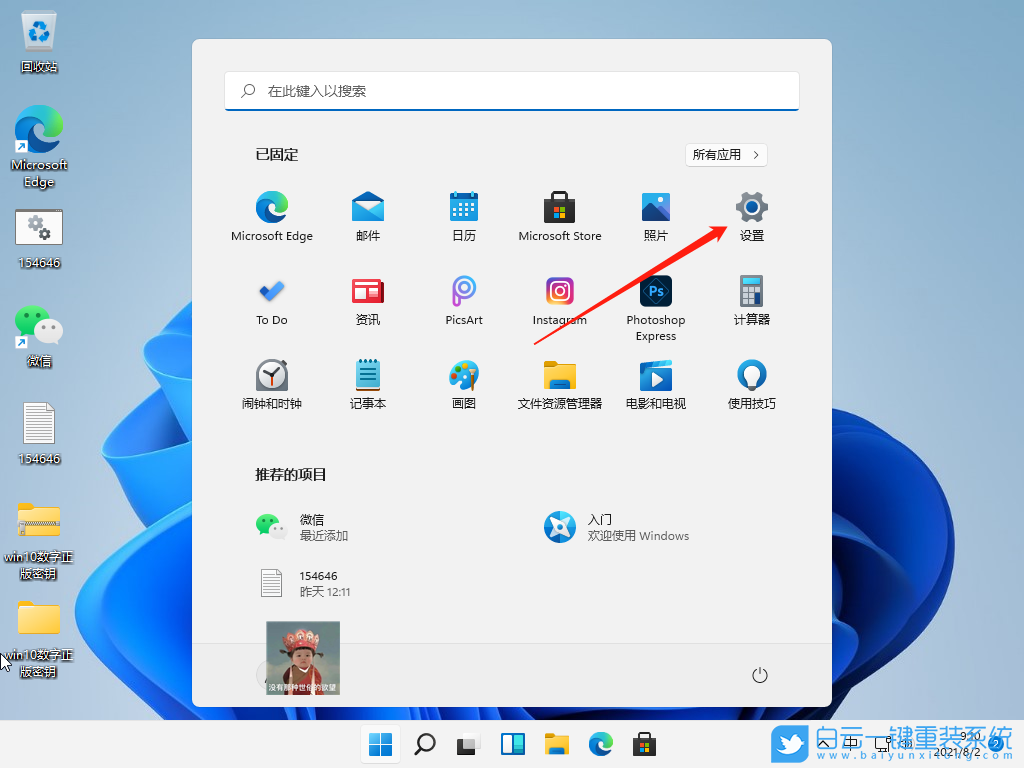The image size is (1024, 768).
Task: Click the user profile picture thumbnail
Action: click(302, 657)
